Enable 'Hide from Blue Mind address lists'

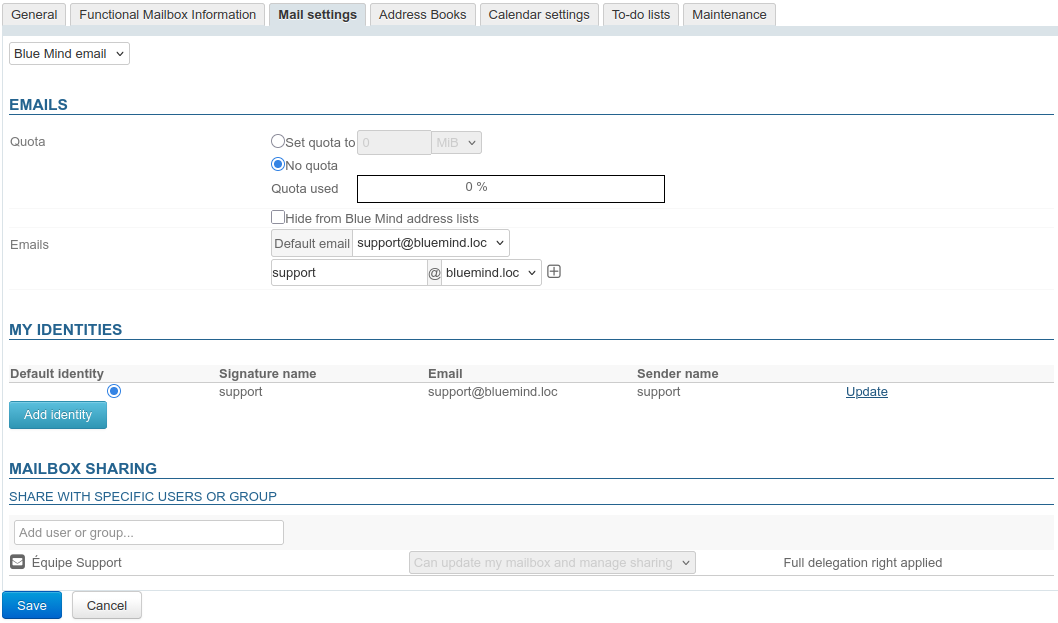click(x=278, y=217)
